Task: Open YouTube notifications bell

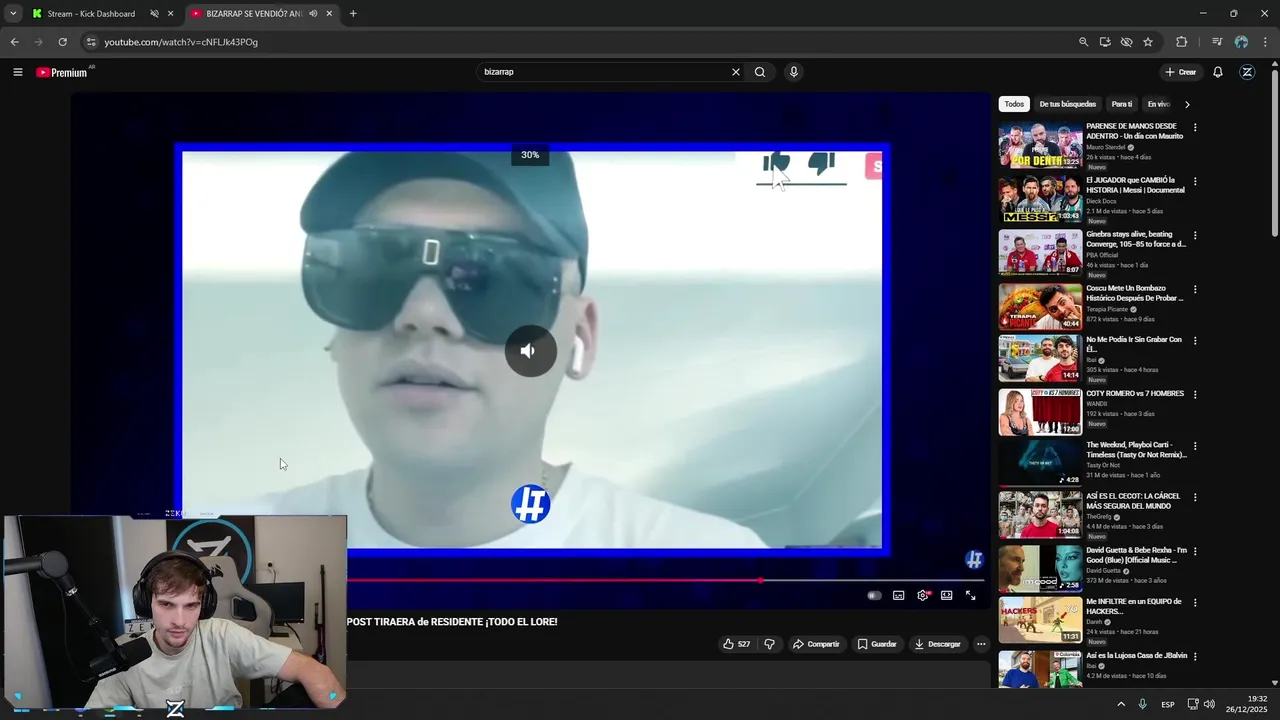Action: [1218, 72]
